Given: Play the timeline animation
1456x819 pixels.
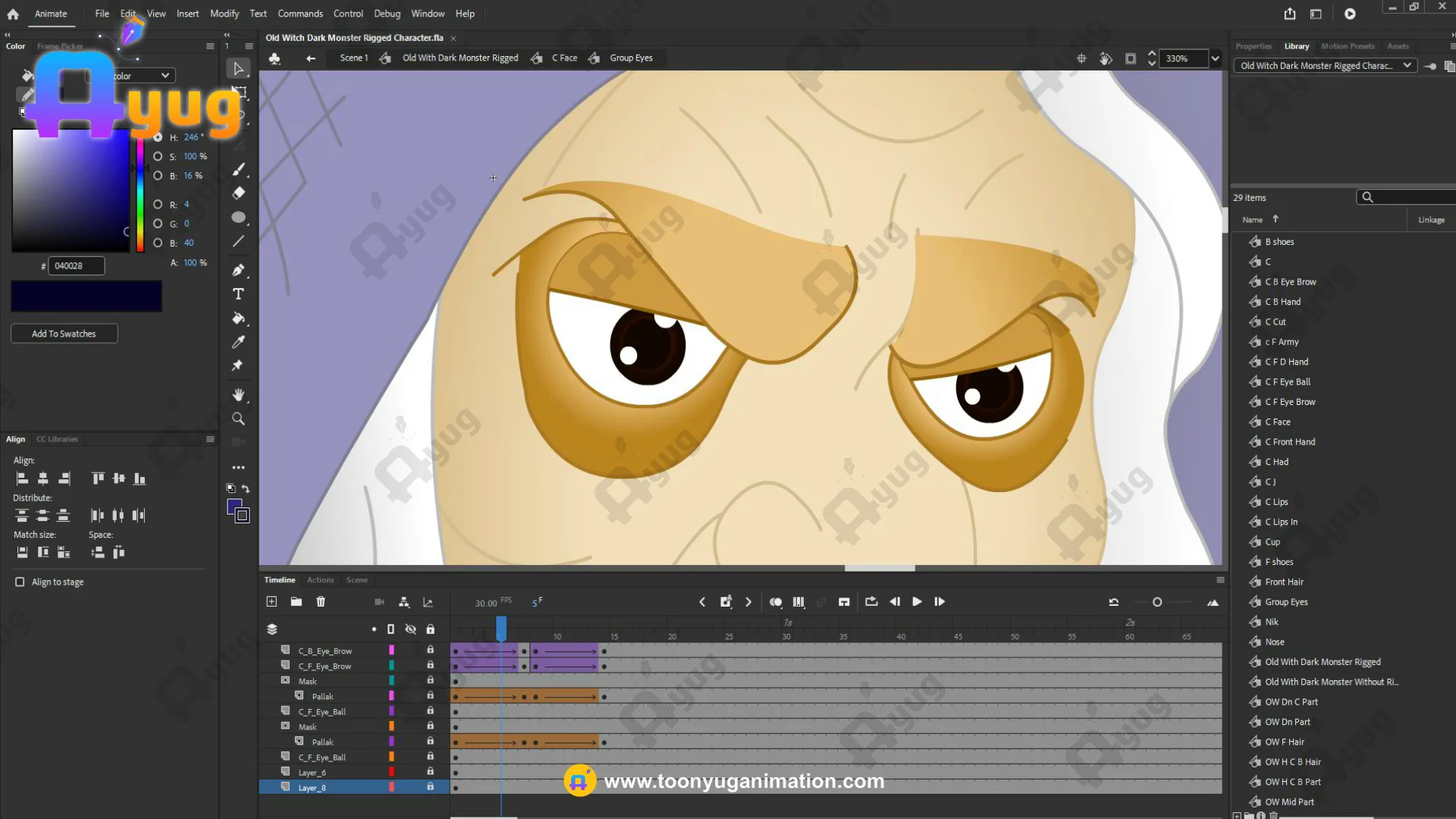Looking at the screenshot, I should click(x=917, y=601).
